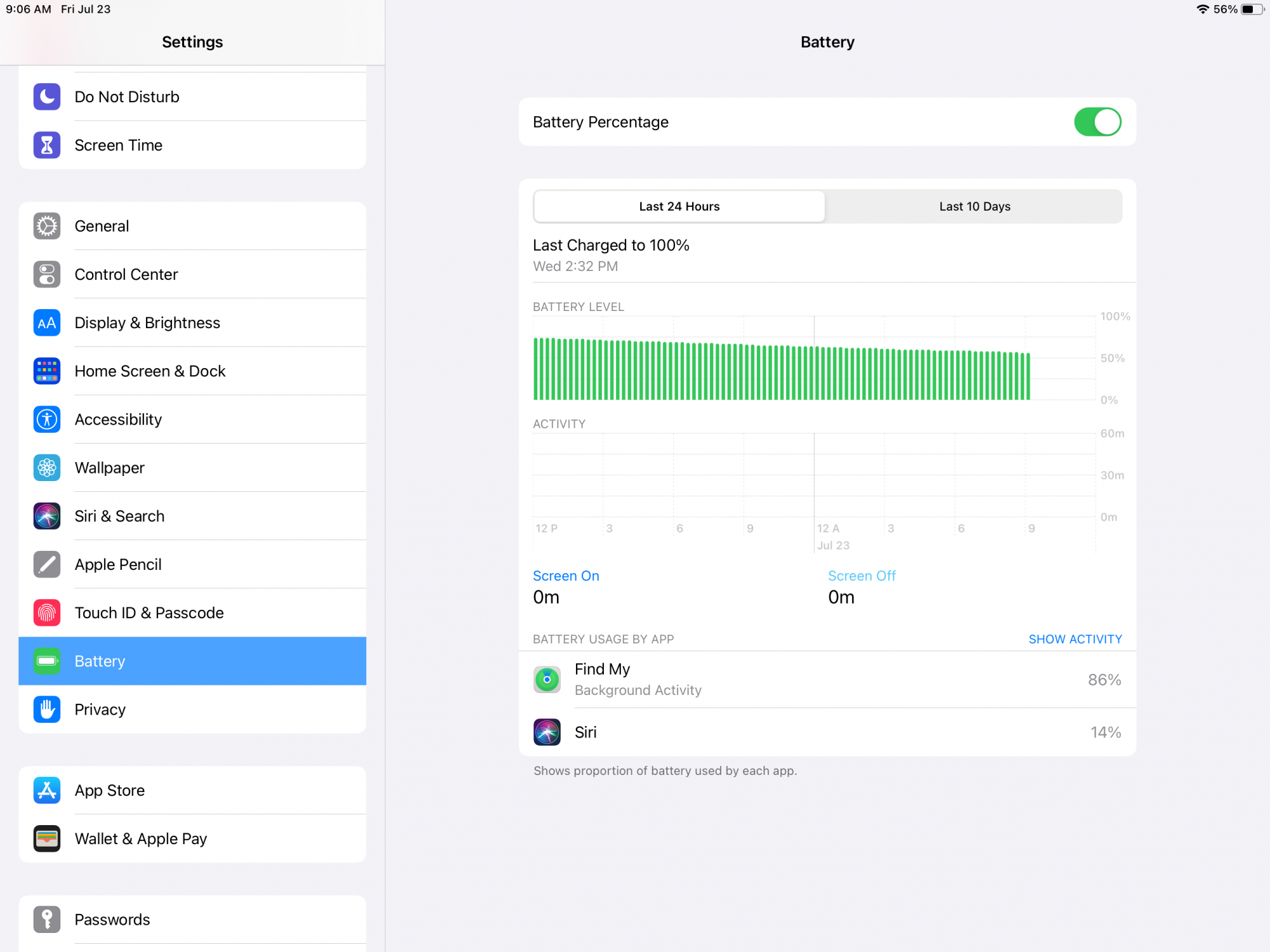Open Display & Brightness settings

pos(147,322)
